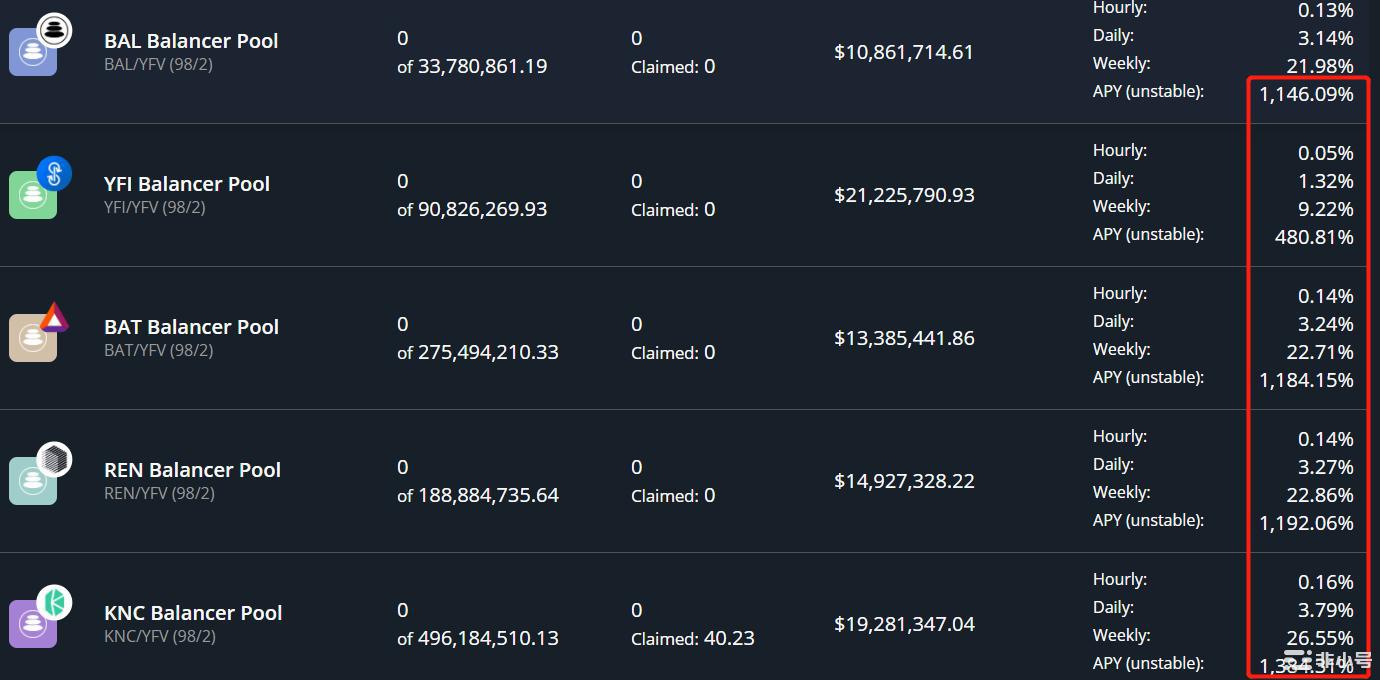1380x680 pixels.
Task: Click the BAT triangle badge icon
Action: [54, 317]
